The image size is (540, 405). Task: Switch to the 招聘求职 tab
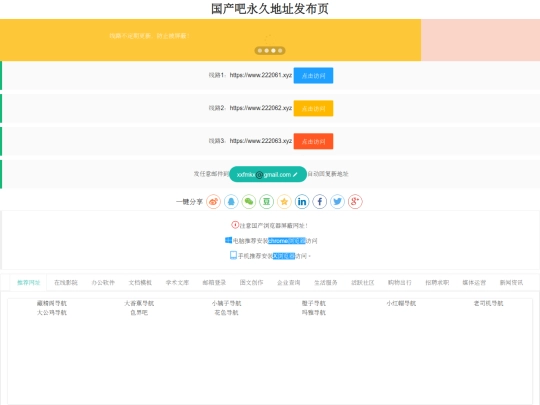pyautogui.click(x=437, y=283)
